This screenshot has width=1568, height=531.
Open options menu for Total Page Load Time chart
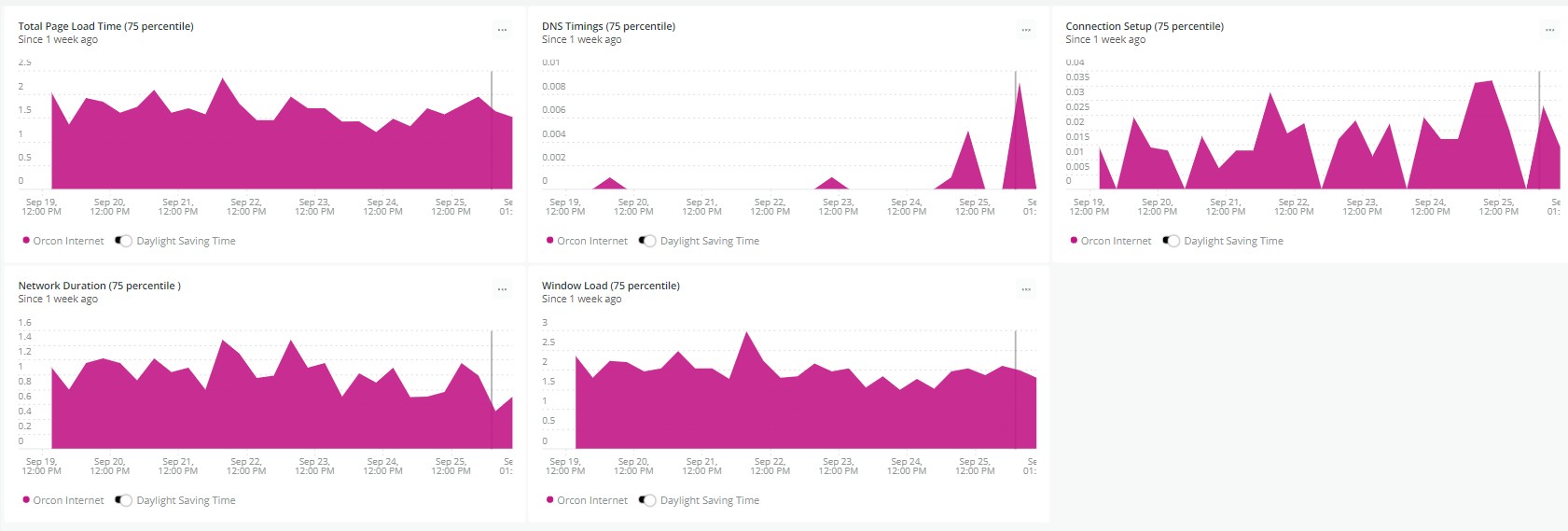(x=502, y=31)
